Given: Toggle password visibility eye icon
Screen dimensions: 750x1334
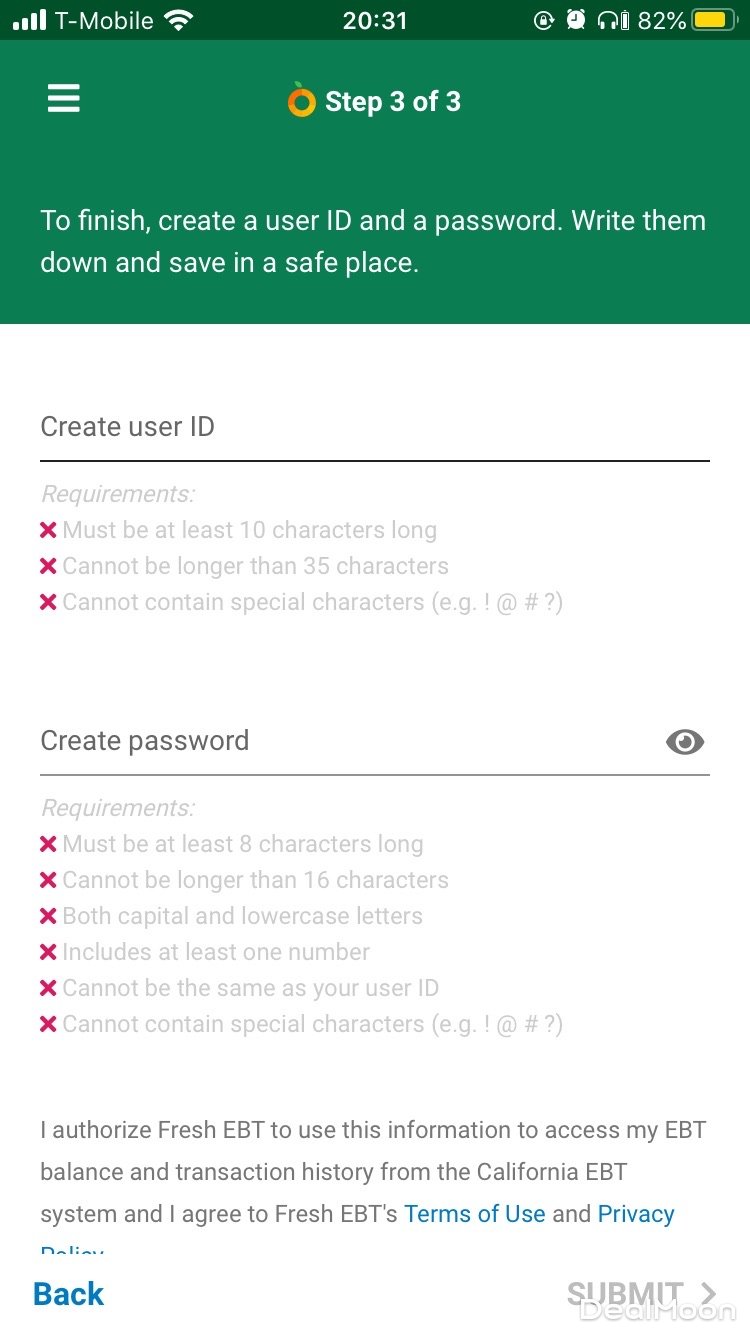Looking at the screenshot, I should tap(685, 742).
